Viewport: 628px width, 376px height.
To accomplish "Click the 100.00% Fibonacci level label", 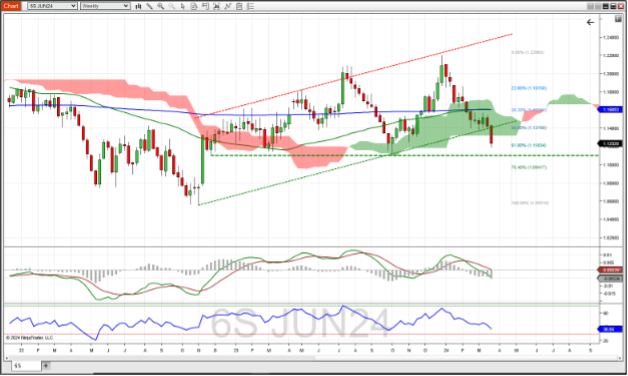I will click(530, 203).
